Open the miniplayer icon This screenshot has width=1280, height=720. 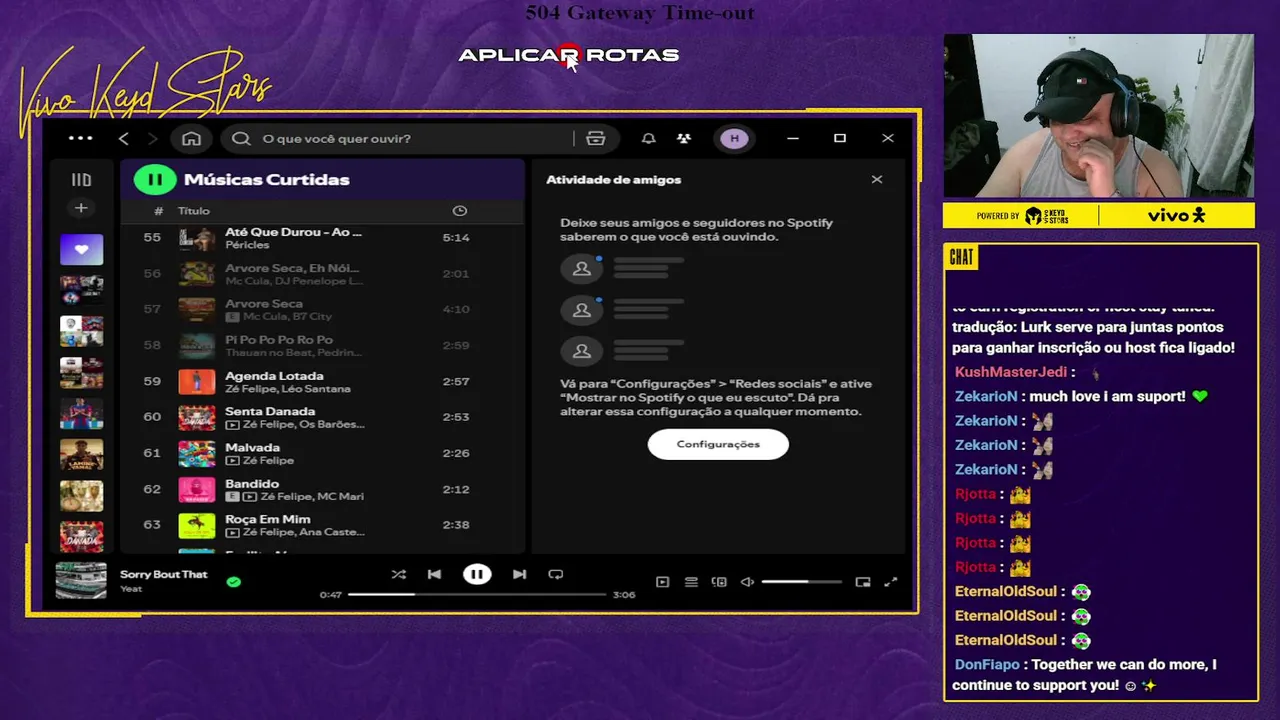[862, 582]
